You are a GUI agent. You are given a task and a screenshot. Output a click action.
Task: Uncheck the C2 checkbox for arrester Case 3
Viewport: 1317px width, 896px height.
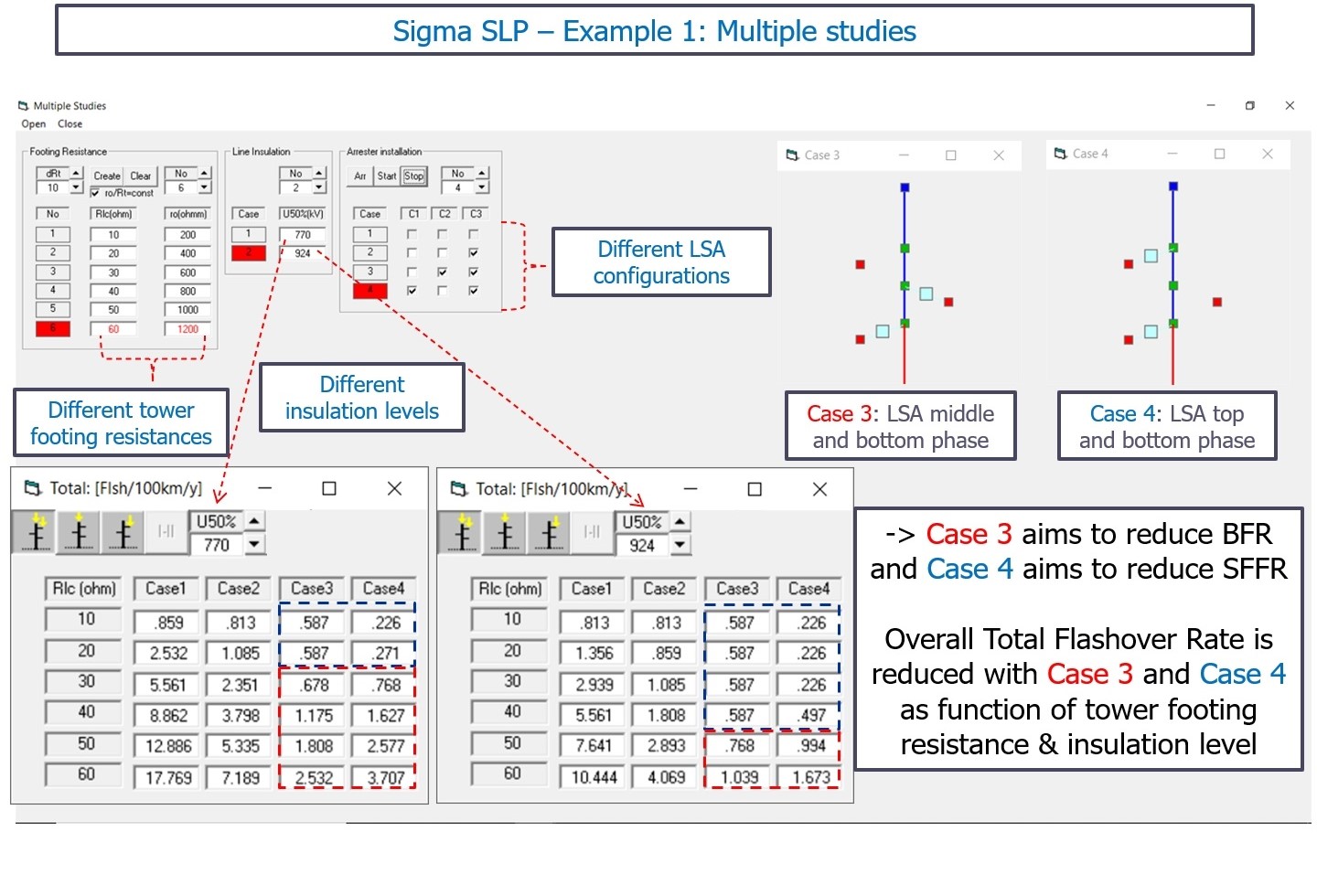(x=443, y=272)
